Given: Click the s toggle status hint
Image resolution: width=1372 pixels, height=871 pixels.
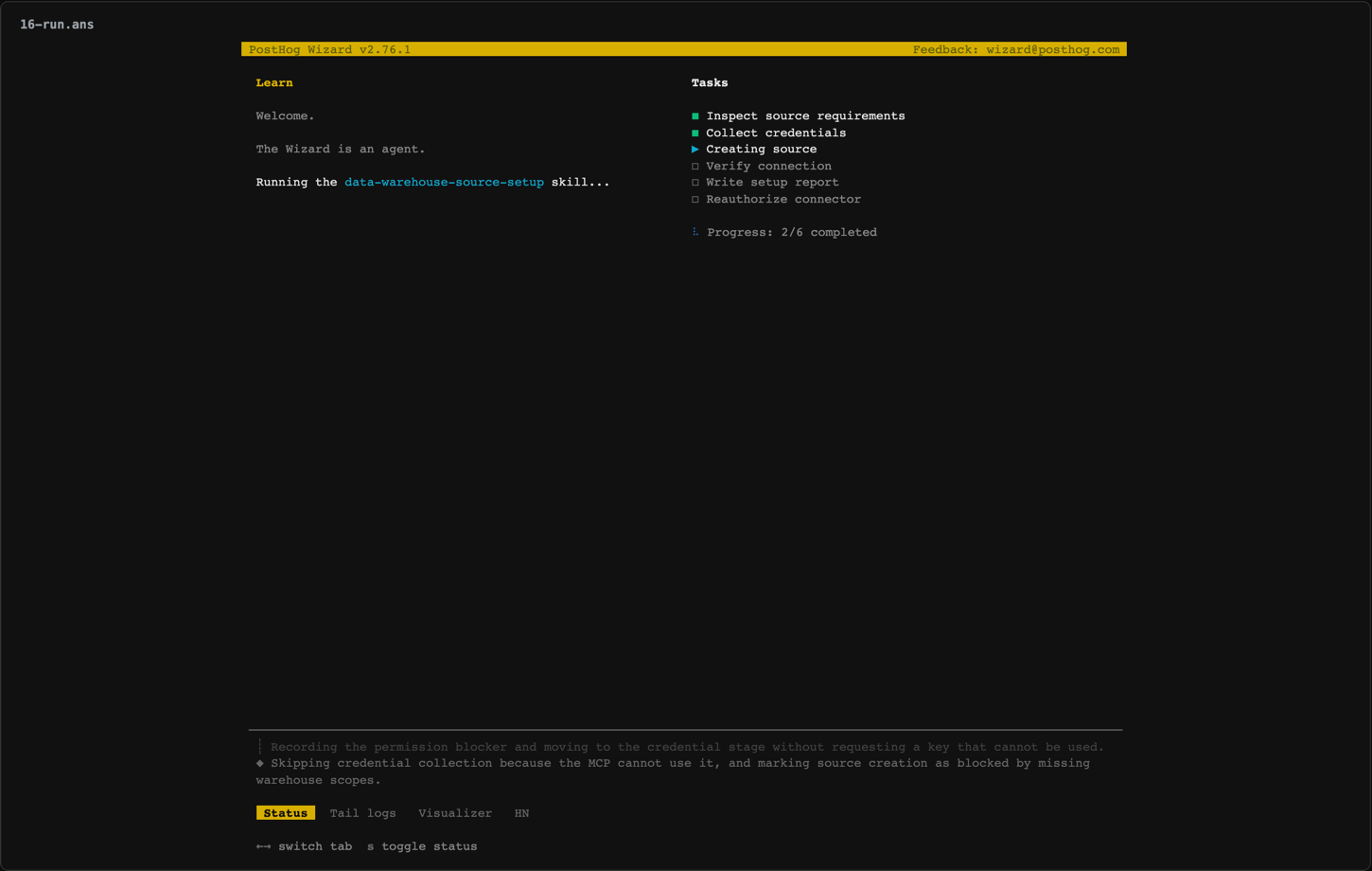Looking at the screenshot, I should click(422, 846).
